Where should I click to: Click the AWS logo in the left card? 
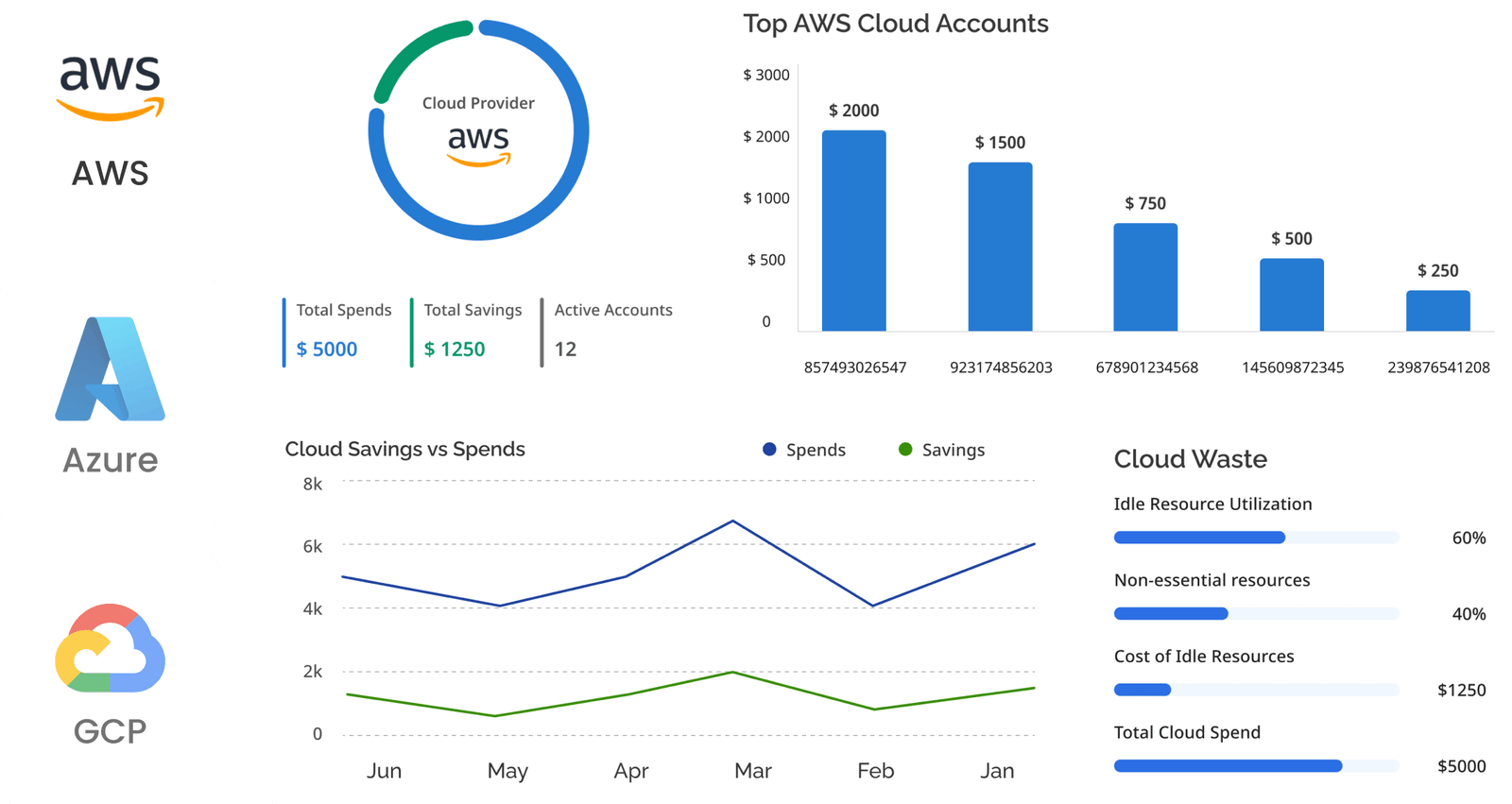click(x=111, y=88)
